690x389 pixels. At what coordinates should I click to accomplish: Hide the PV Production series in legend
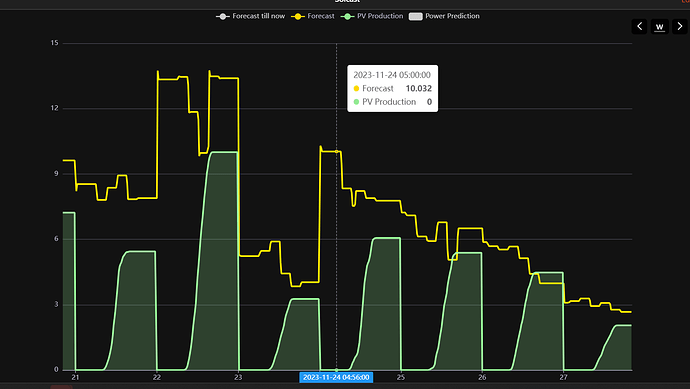(x=372, y=16)
